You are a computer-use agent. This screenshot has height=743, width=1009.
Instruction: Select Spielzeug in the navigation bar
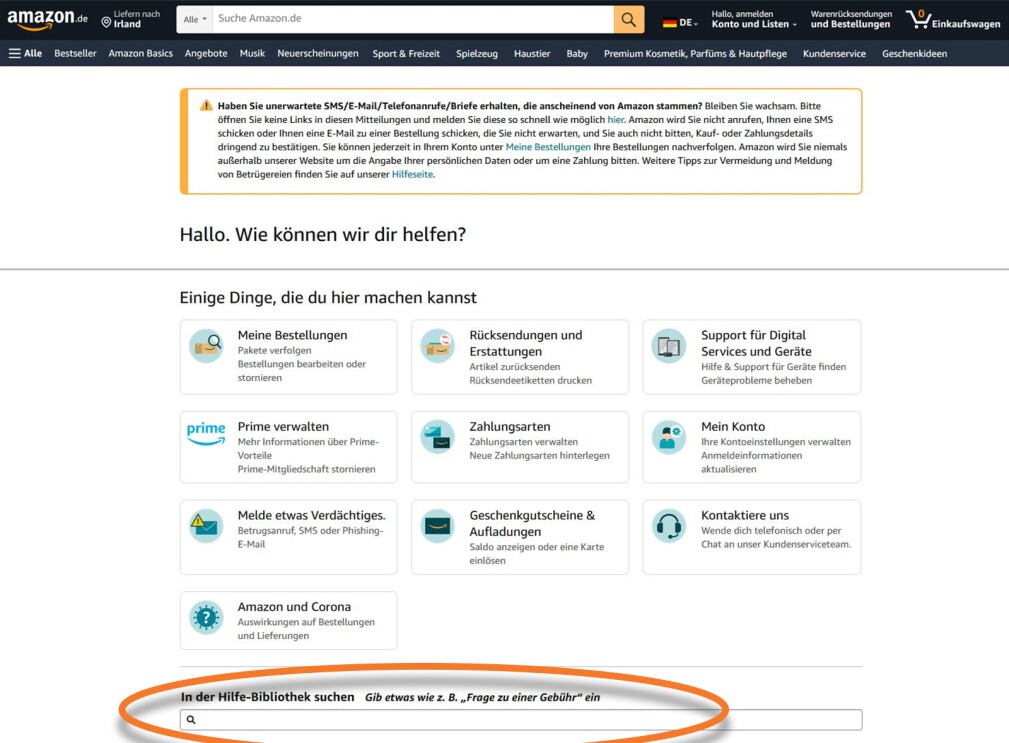point(477,53)
